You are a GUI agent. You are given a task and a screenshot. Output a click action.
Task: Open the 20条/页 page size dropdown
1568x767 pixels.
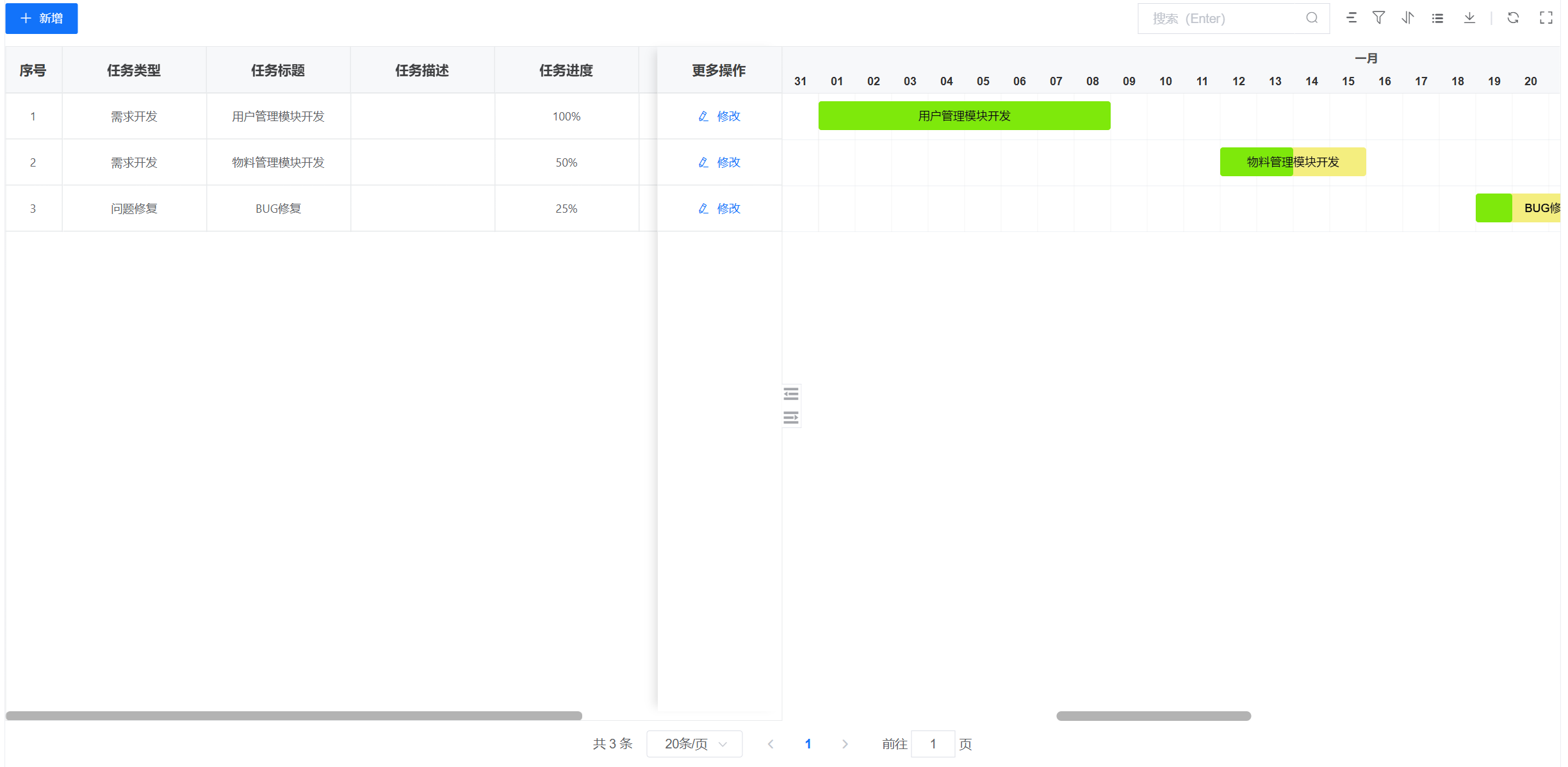point(694,744)
